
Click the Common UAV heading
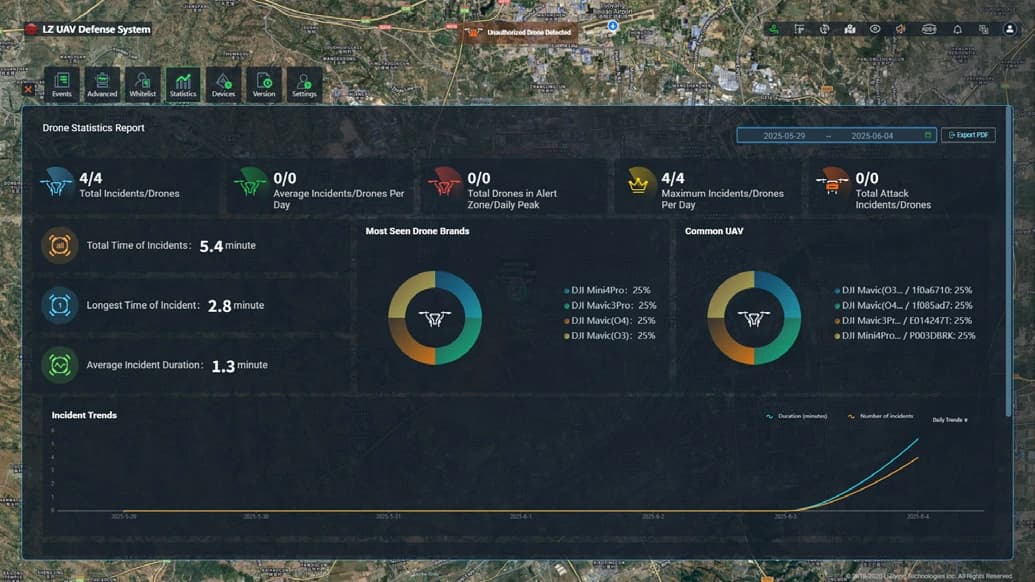(x=714, y=231)
